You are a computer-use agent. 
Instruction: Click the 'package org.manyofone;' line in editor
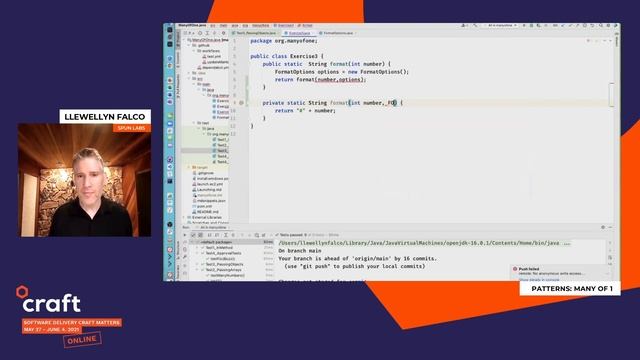point(284,41)
